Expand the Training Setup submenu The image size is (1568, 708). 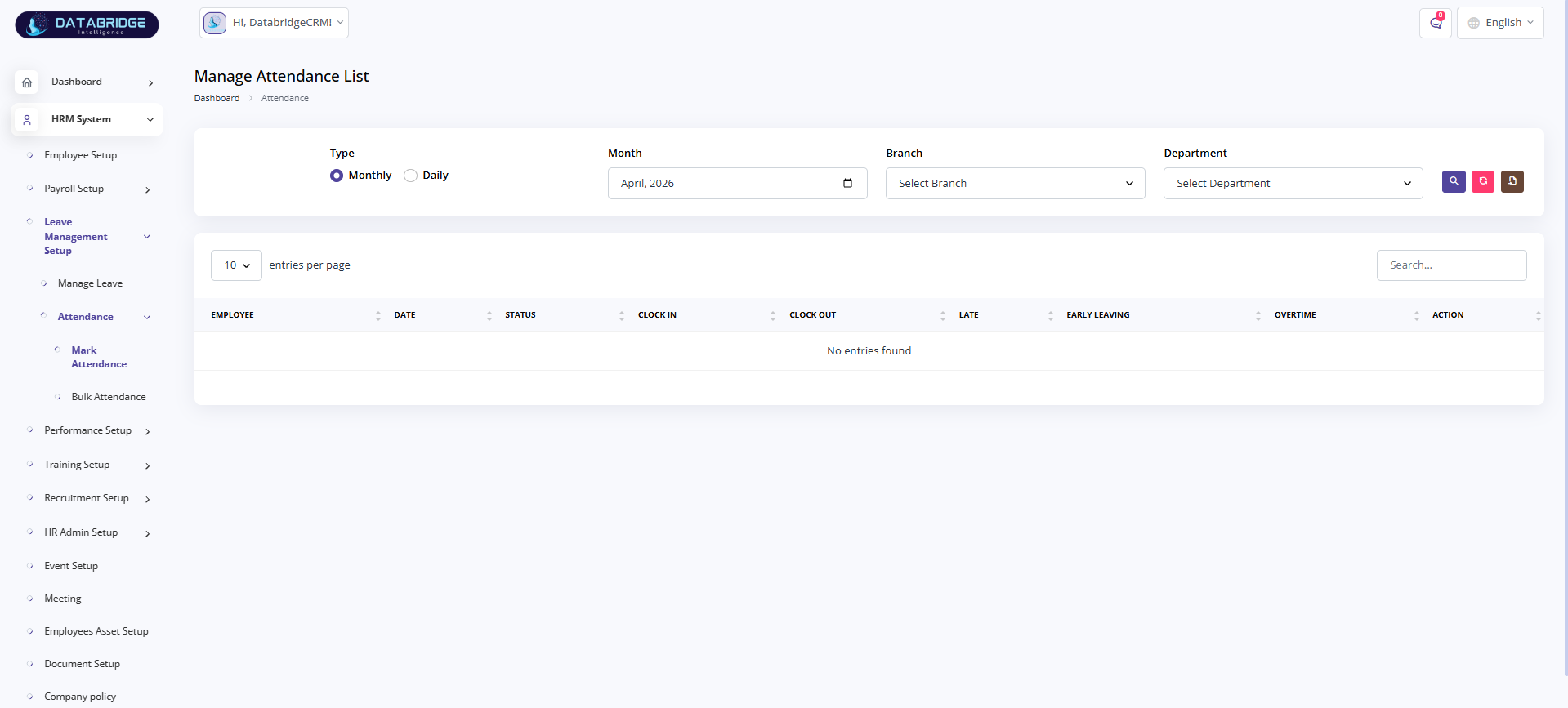point(148,466)
